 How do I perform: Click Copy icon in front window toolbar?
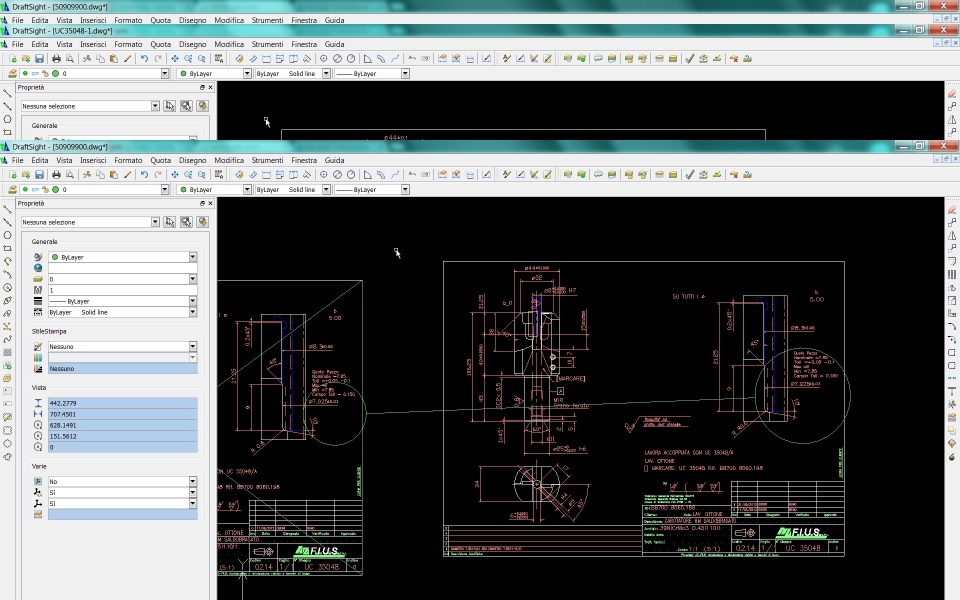[100, 175]
